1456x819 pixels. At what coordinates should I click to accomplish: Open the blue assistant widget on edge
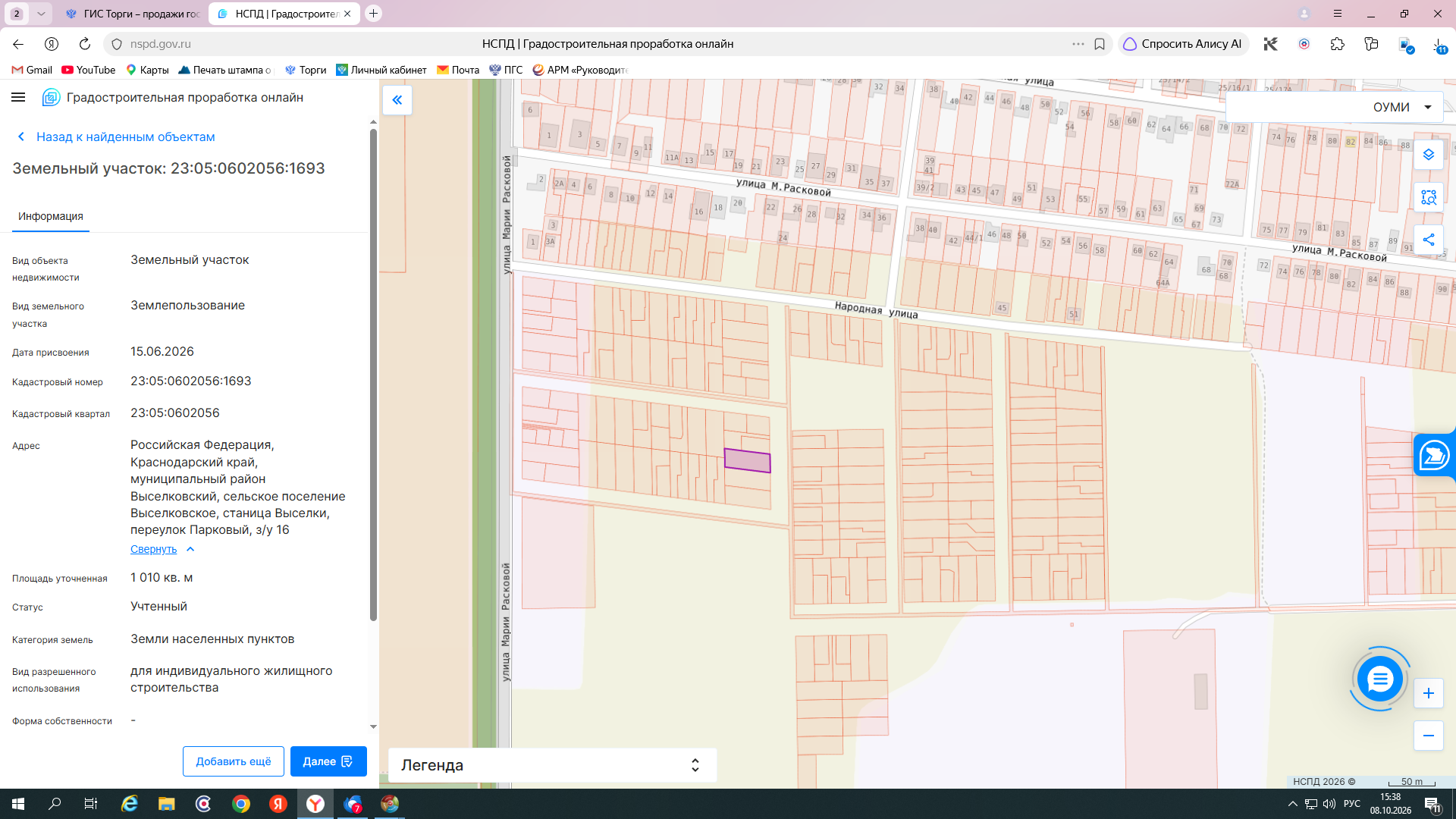(x=1435, y=455)
